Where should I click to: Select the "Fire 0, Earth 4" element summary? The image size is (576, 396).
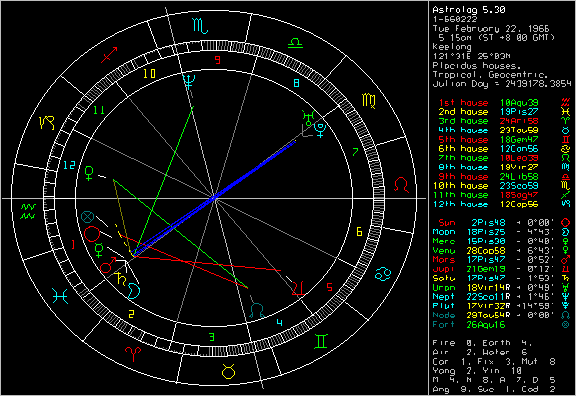[x=482, y=343]
